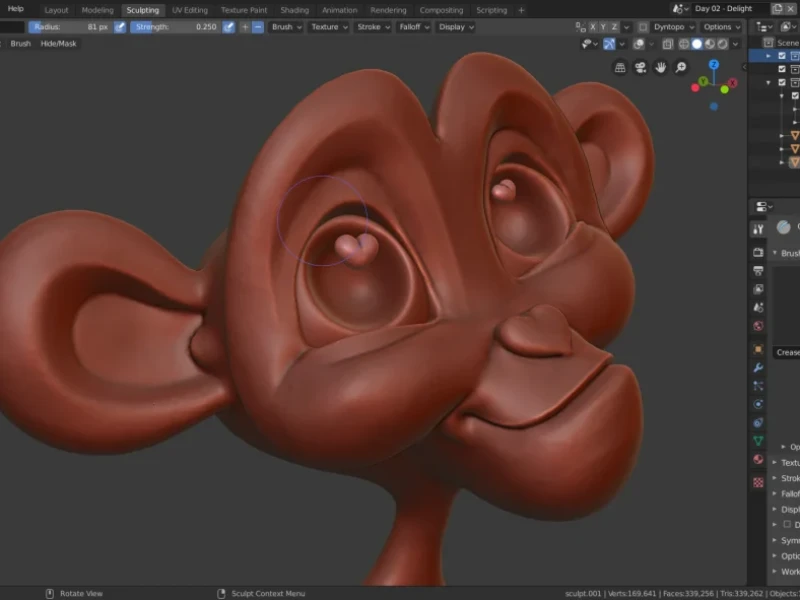
Task: Expand the highlighted collection in outliner
Action: 768,56
